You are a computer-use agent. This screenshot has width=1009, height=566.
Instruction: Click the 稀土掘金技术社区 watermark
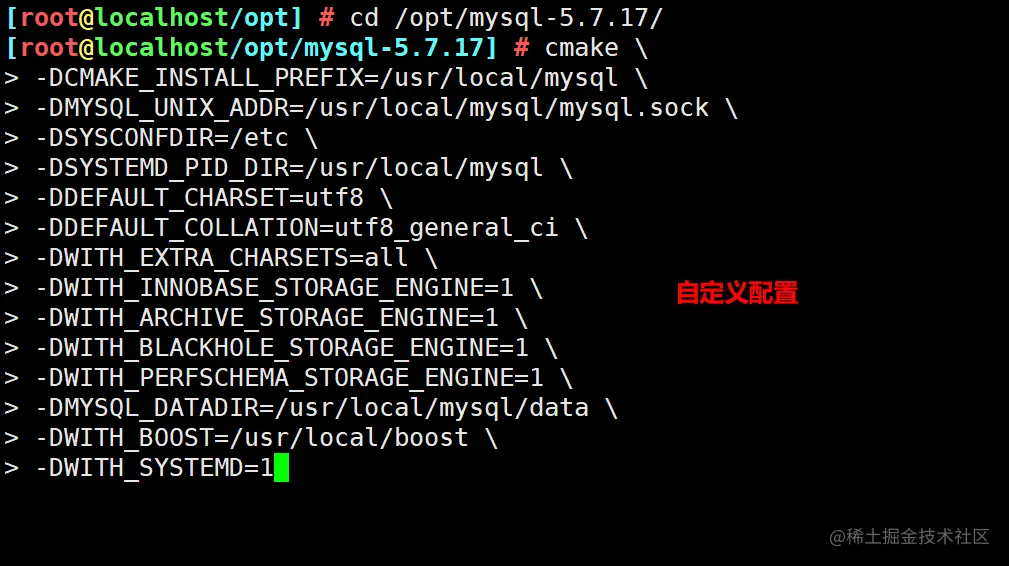point(909,536)
